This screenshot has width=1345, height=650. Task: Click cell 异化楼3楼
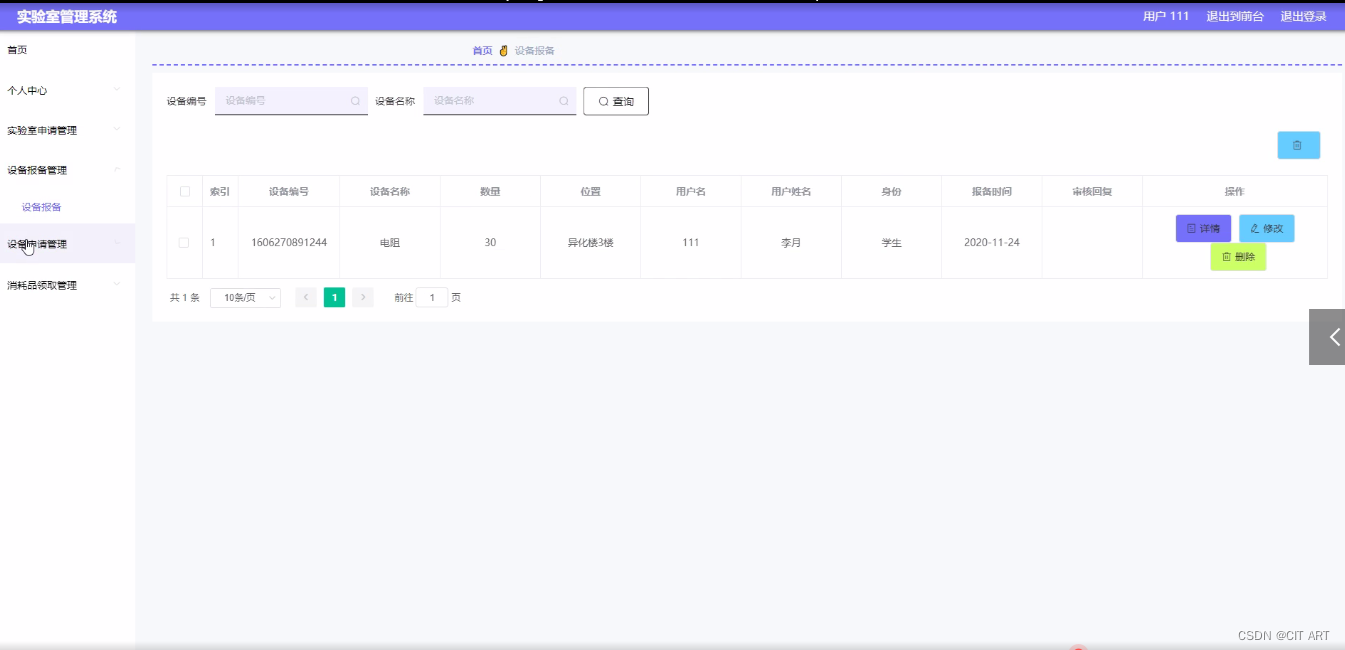590,243
